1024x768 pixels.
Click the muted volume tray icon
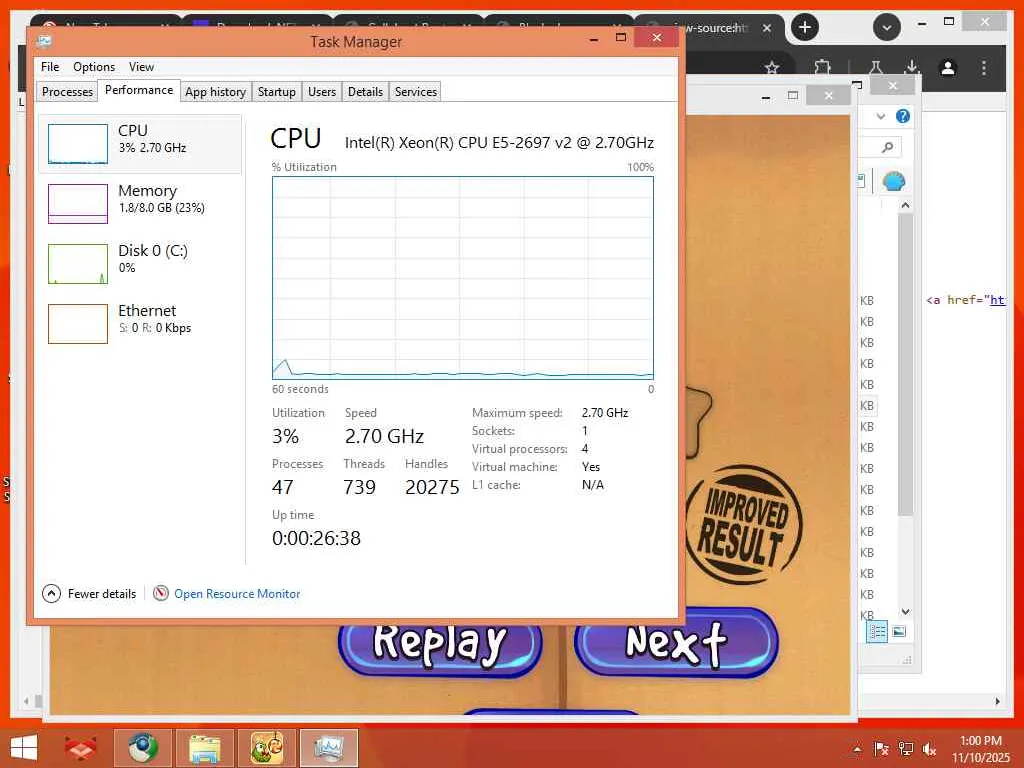(x=929, y=749)
